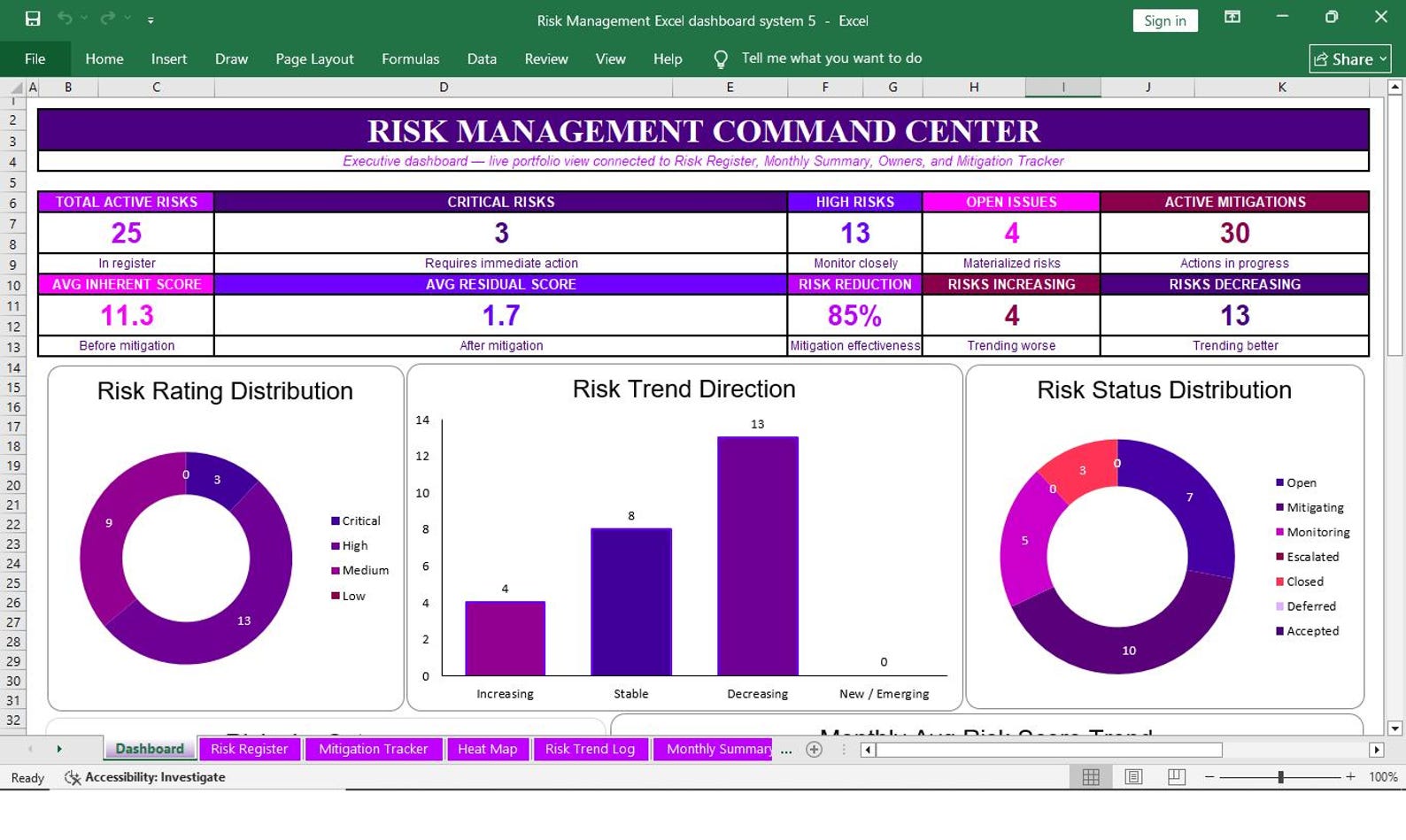
Task: Switch to the Risk Register sheet tab
Action: pos(249,749)
